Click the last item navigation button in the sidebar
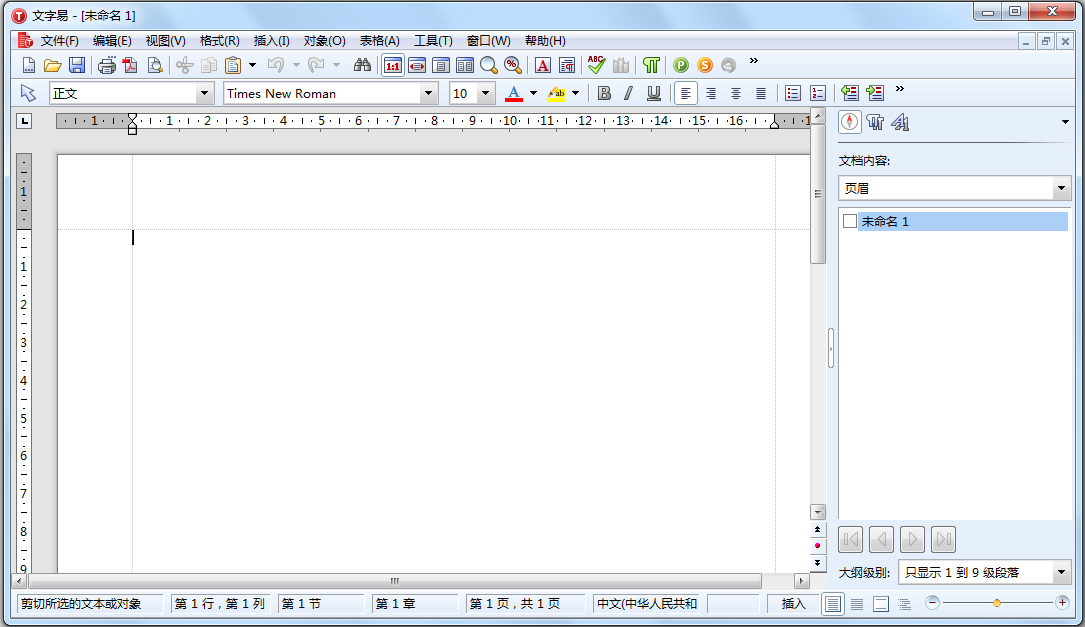1085x627 pixels. 944,539
